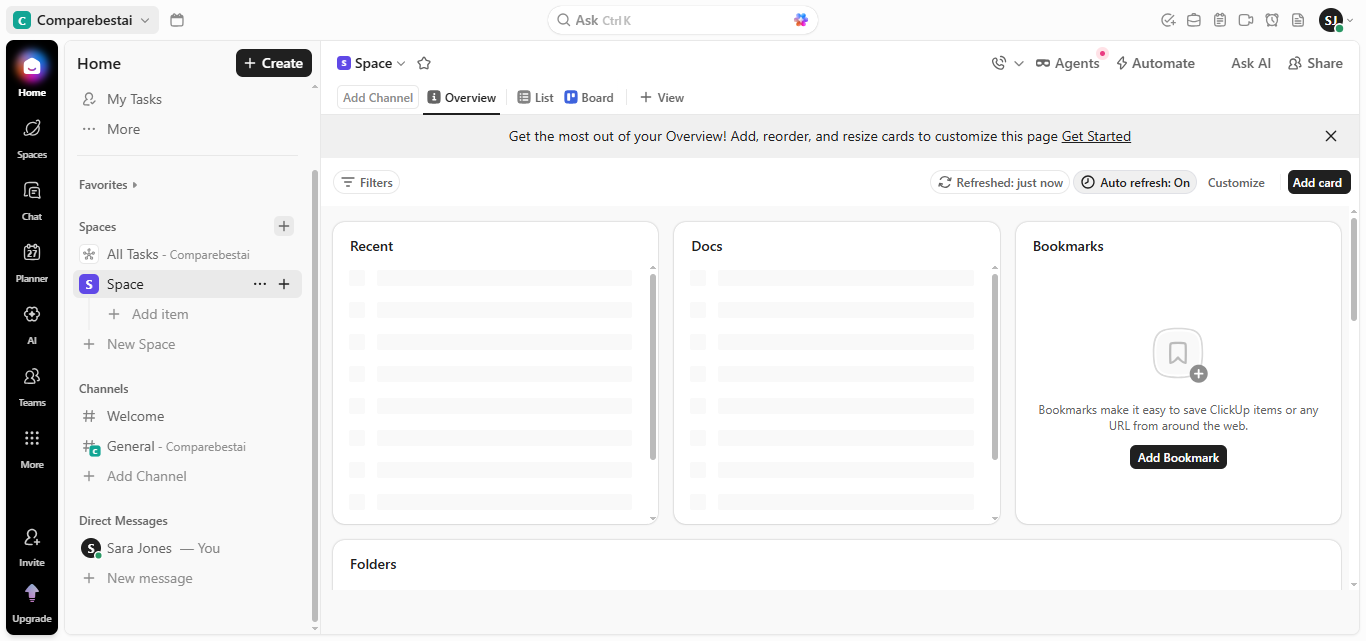Screen dimensions: 1366x641
Task: Click the plus icon on Space row
Action: [284, 284]
